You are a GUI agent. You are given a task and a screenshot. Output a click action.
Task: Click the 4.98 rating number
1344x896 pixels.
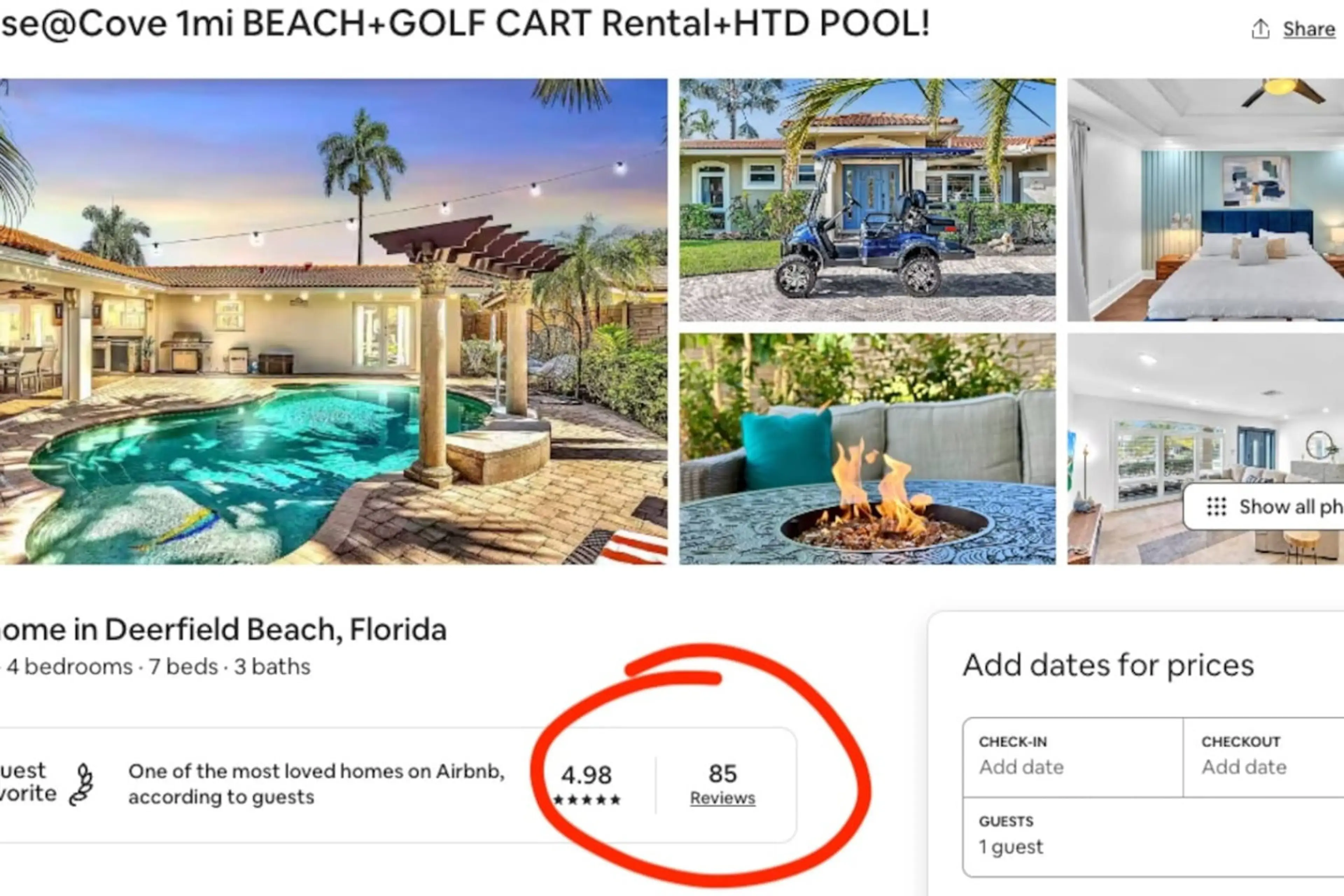point(586,774)
